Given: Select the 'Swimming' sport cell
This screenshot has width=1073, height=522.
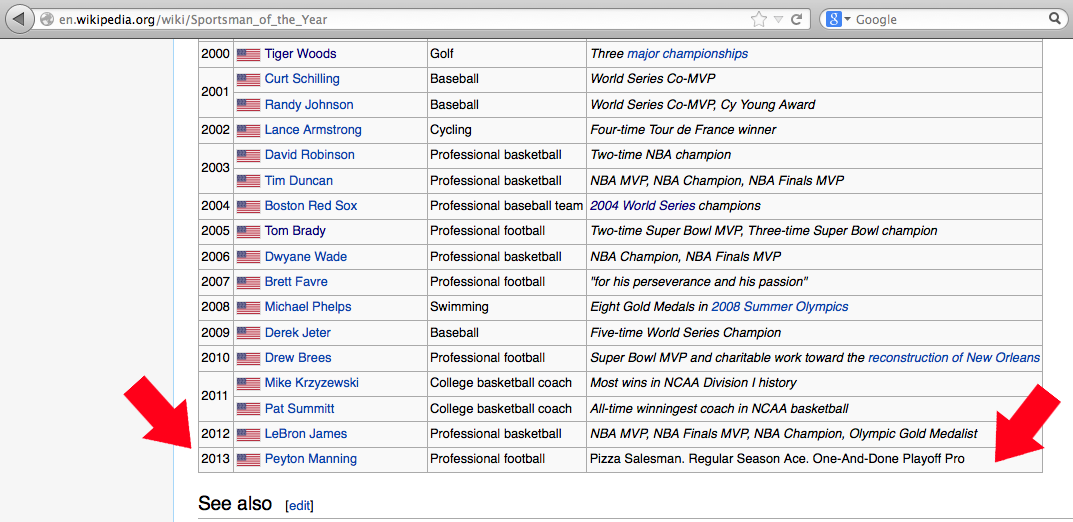Looking at the screenshot, I should [506, 307].
